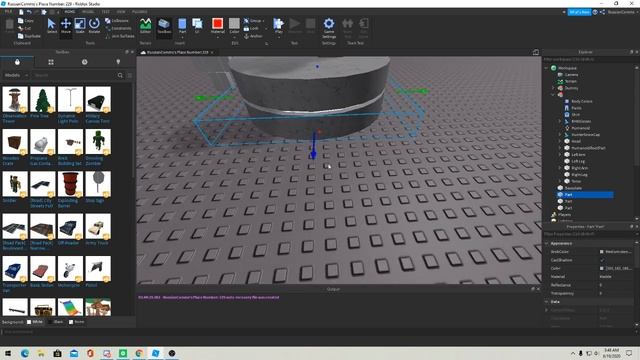Open the BrickColor swatch in Properties
640x360 pixels.
pos(602,251)
